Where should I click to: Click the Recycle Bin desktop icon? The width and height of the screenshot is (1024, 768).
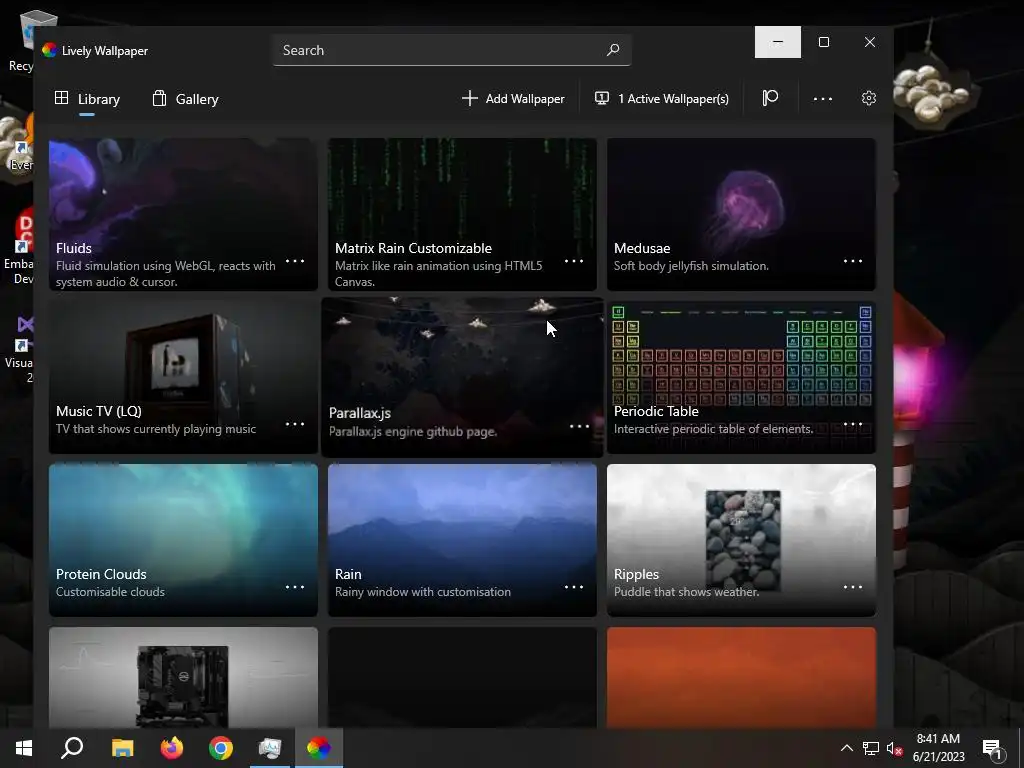coord(23,40)
